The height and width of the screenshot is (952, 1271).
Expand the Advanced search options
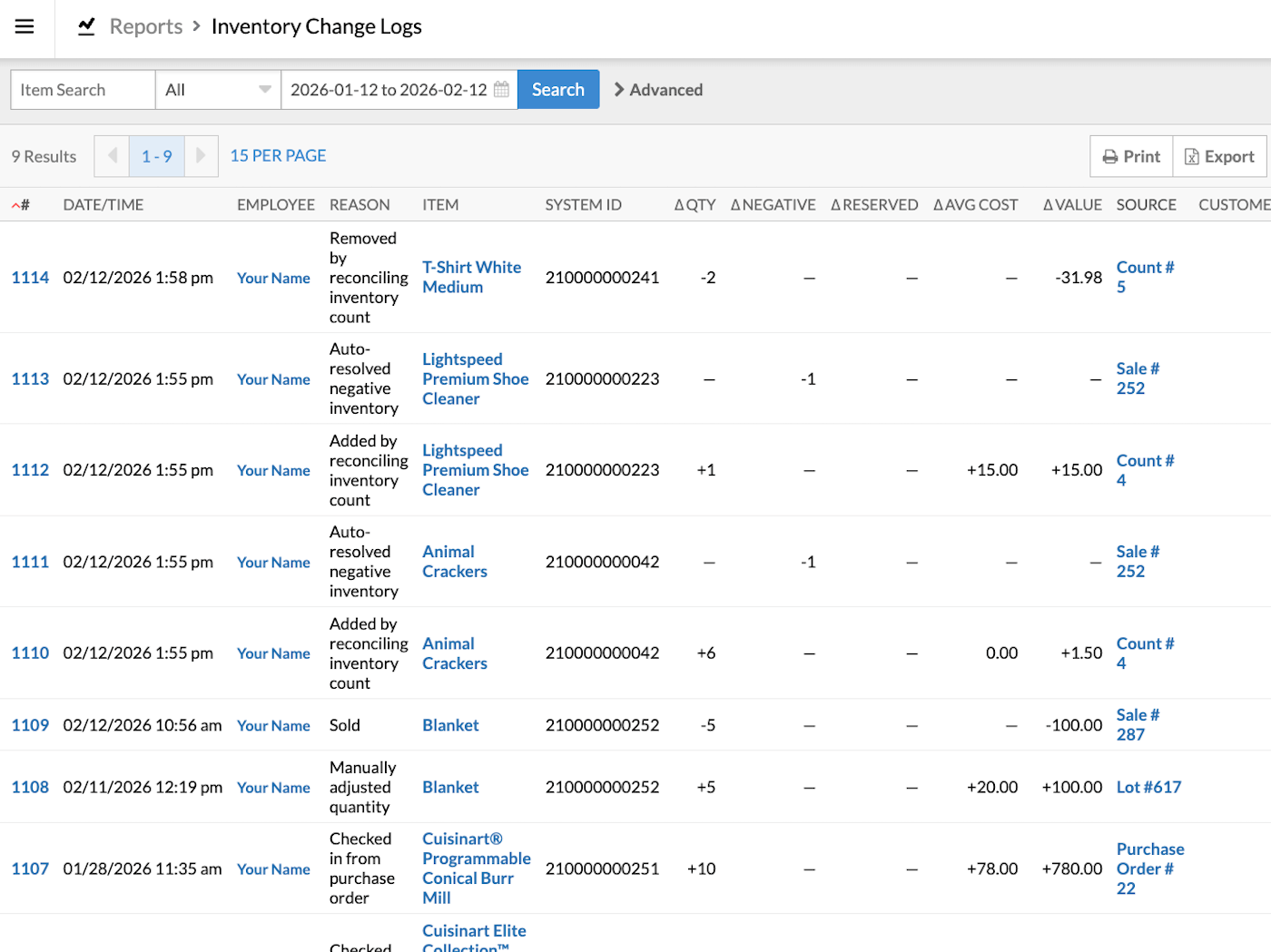[659, 90]
